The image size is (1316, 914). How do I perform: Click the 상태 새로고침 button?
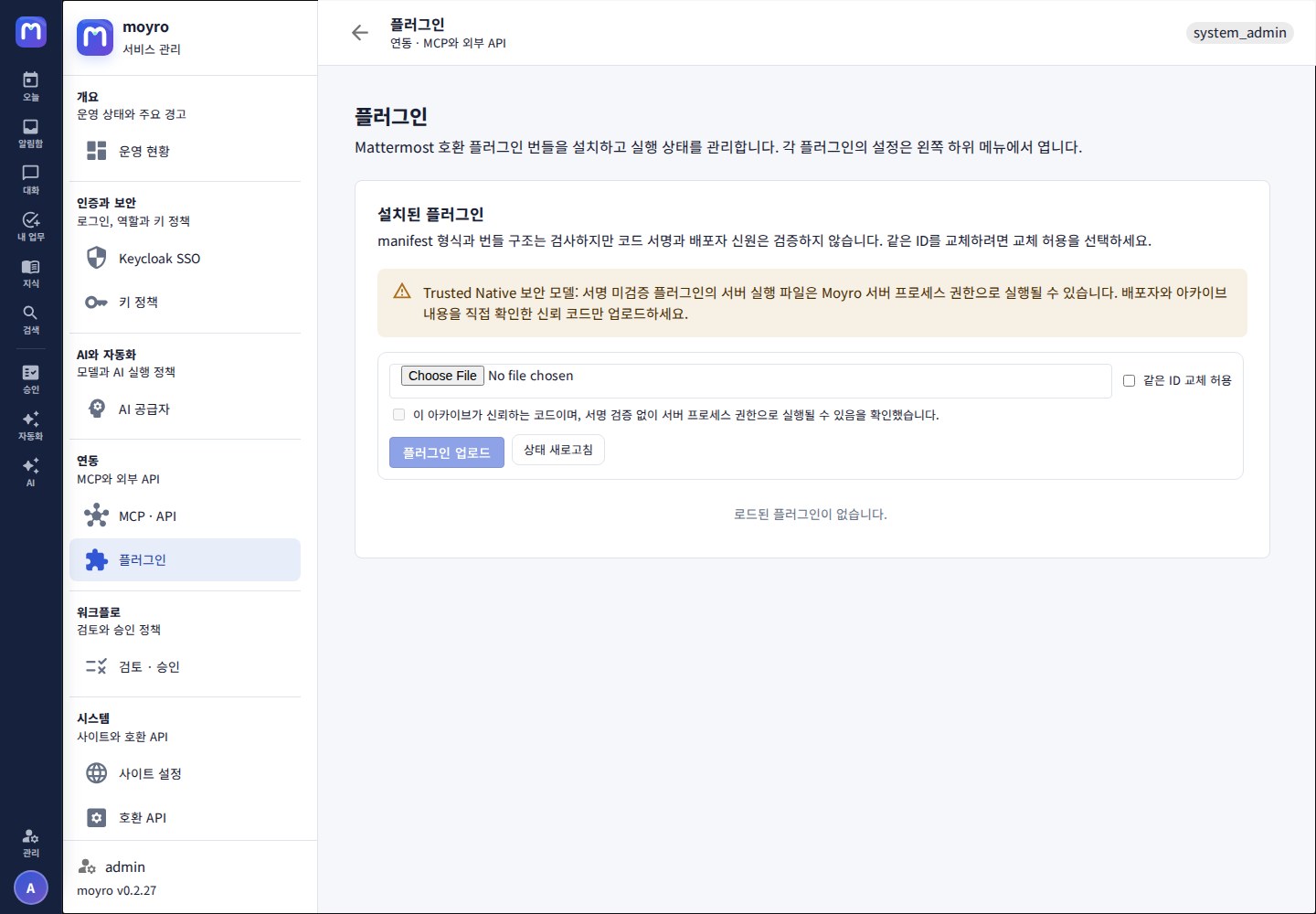pos(558,450)
